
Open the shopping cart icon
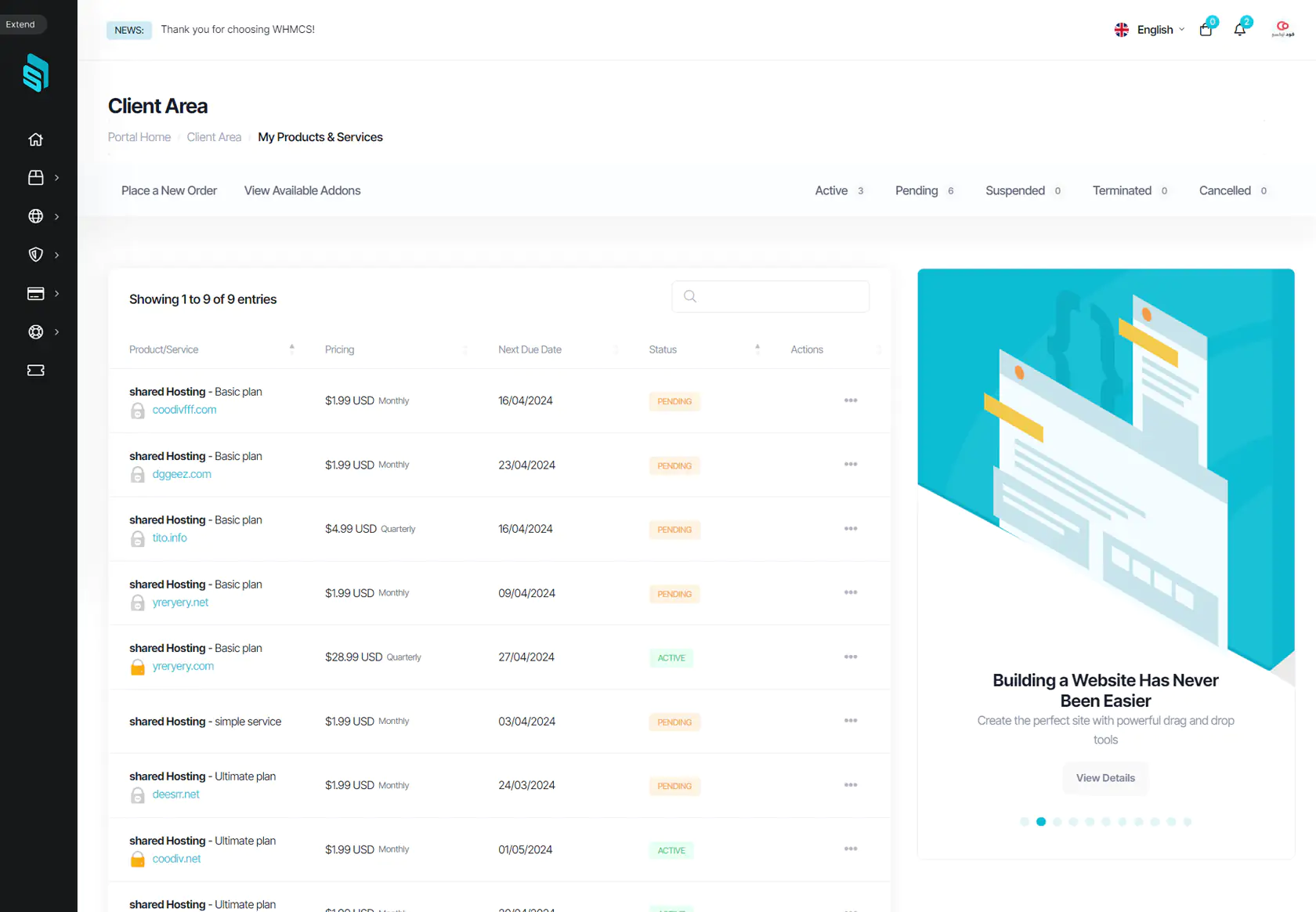click(1206, 30)
